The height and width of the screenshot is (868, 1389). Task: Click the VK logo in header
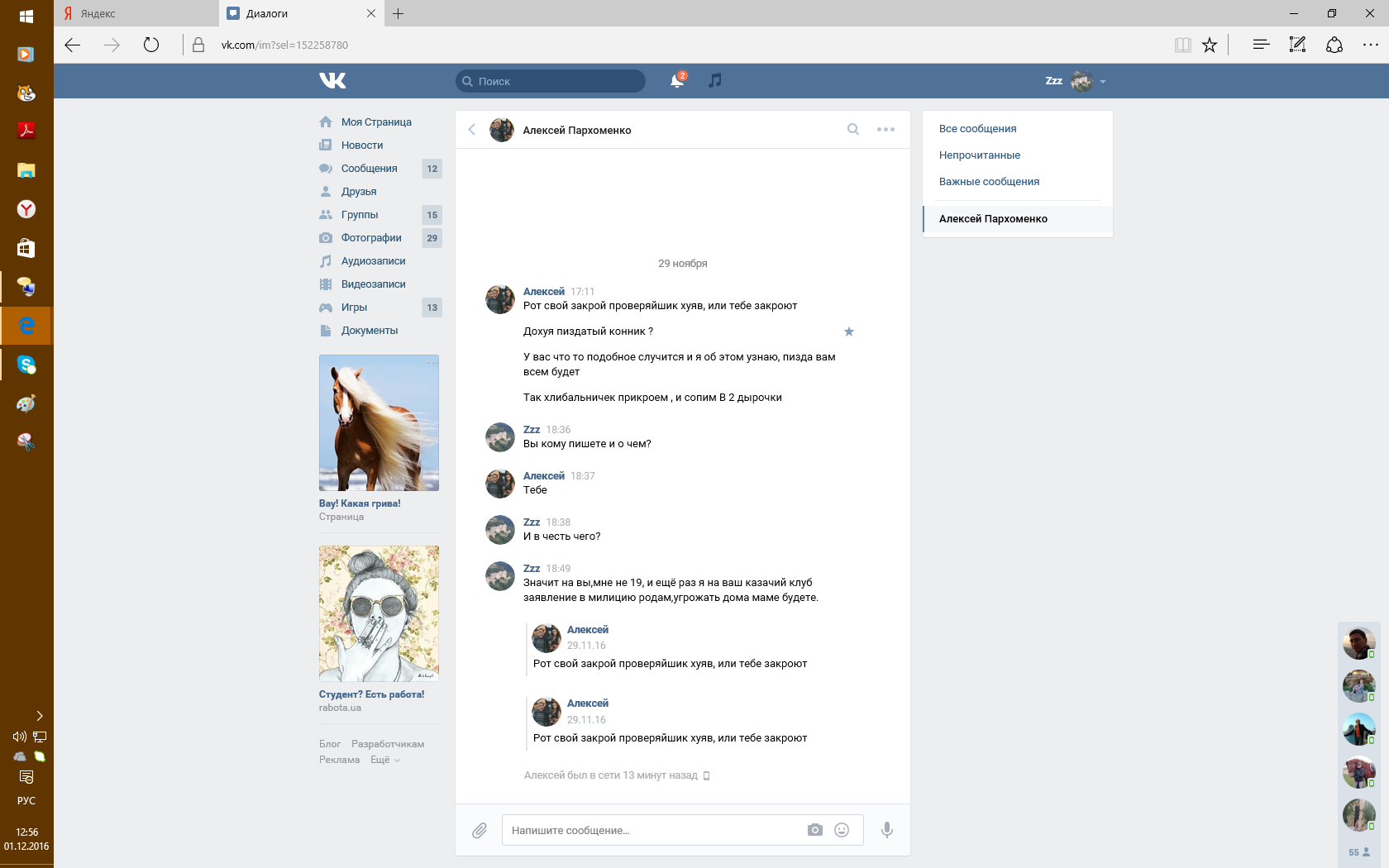pyautogui.click(x=332, y=80)
